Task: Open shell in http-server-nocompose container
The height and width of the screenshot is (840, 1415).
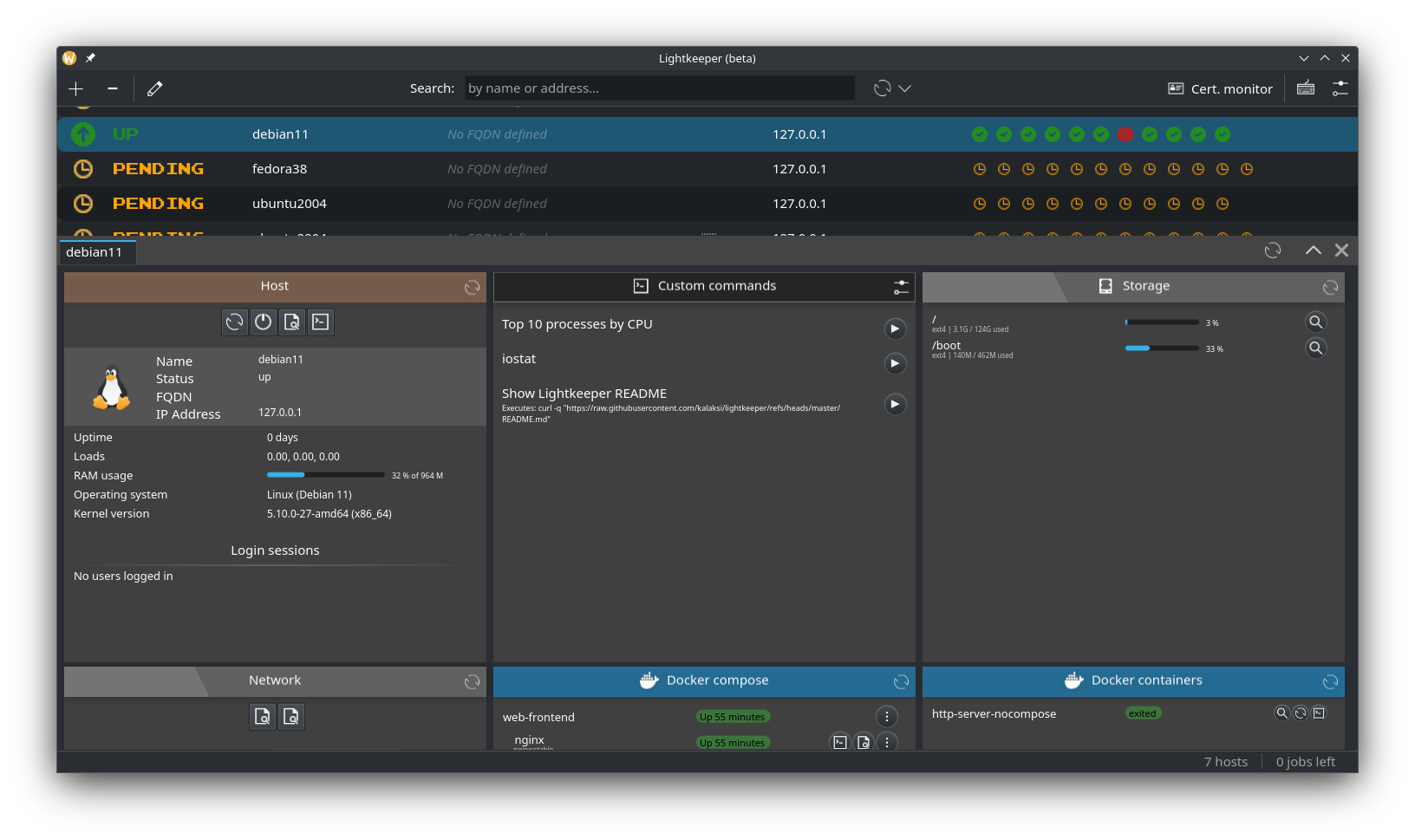Action: 1319,713
